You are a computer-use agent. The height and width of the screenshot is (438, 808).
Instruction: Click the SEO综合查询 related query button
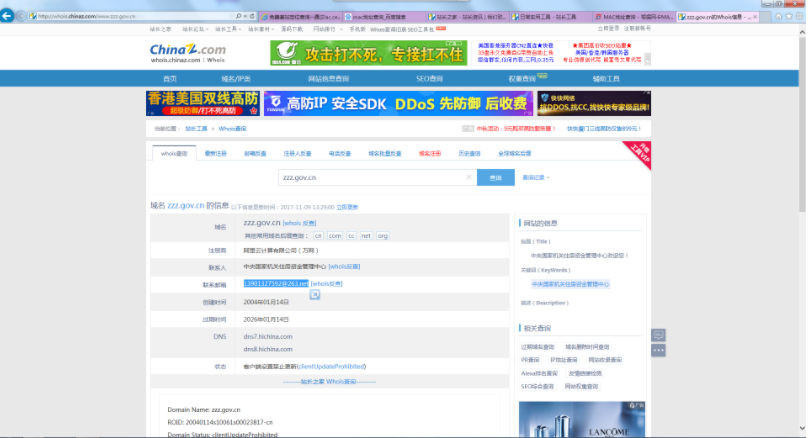point(537,386)
